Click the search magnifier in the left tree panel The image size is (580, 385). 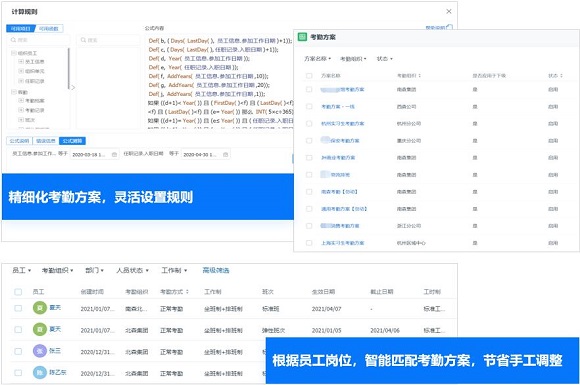13,40
